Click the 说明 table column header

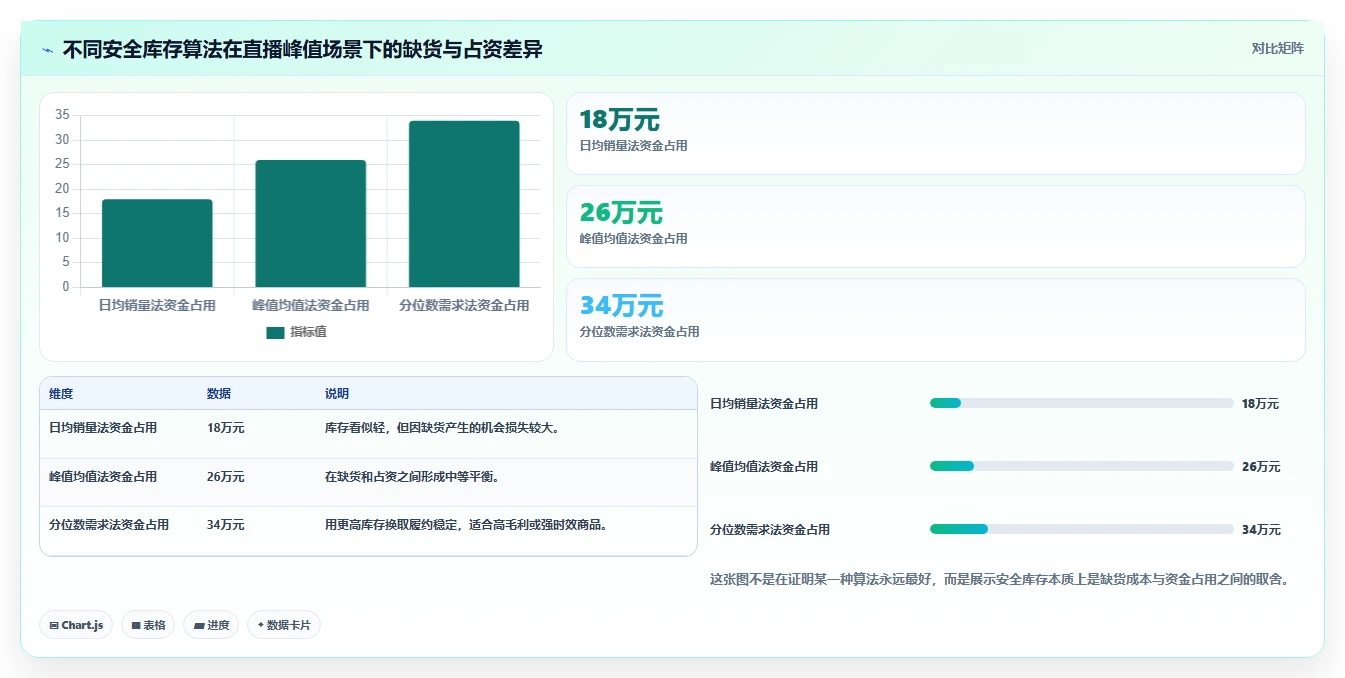click(337, 394)
